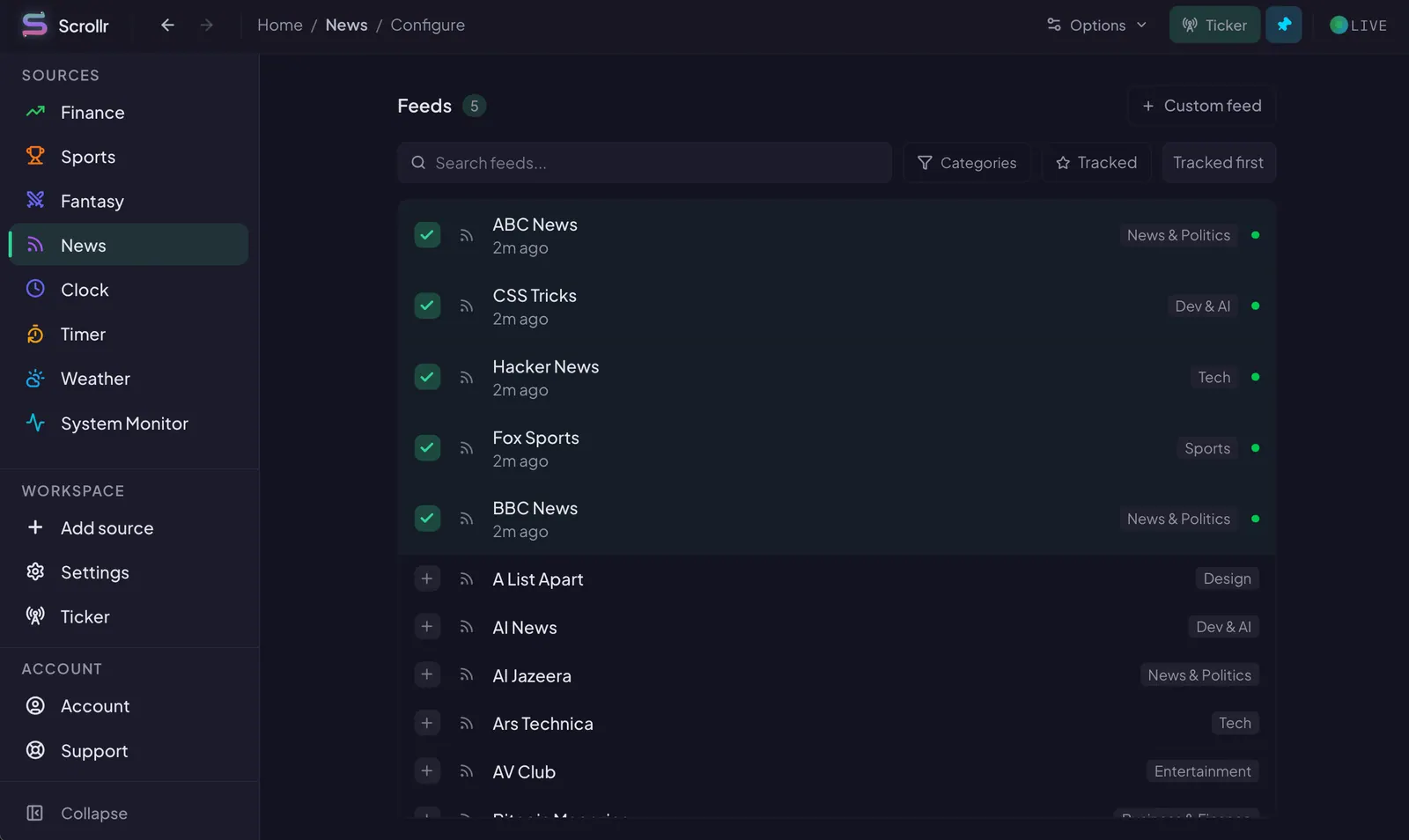Click the RSS icon beside AV Club
This screenshot has width=1409, height=840.
coord(467,771)
